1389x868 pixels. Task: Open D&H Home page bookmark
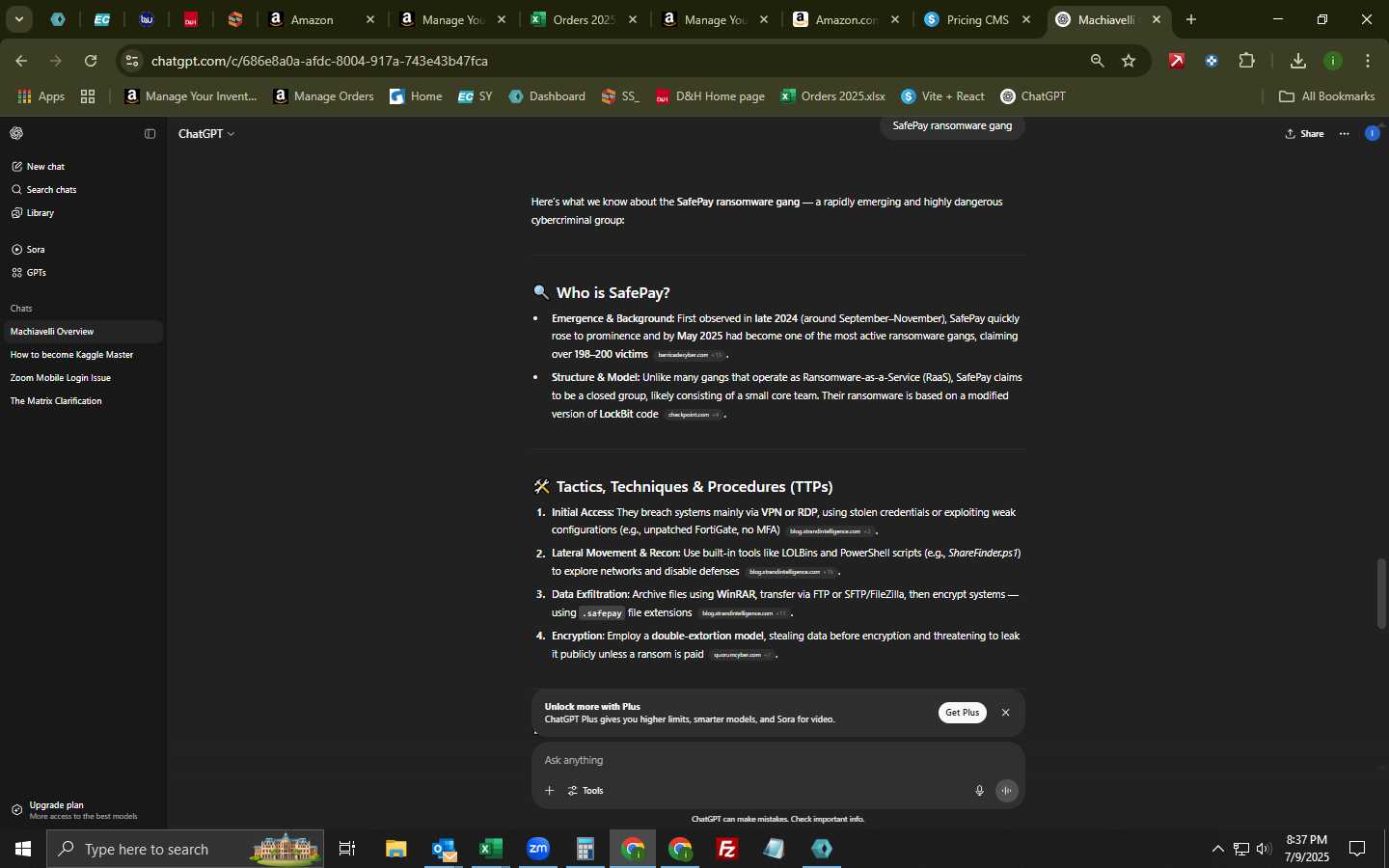click(x=710, y=96)
